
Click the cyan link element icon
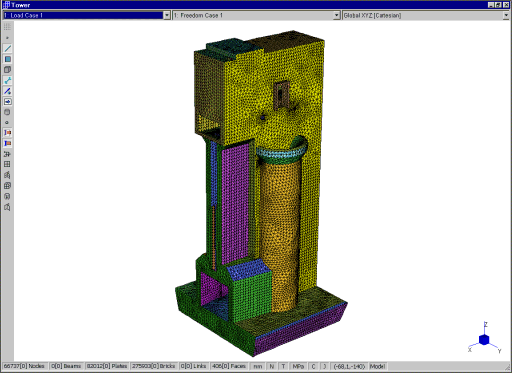point(7,80)
